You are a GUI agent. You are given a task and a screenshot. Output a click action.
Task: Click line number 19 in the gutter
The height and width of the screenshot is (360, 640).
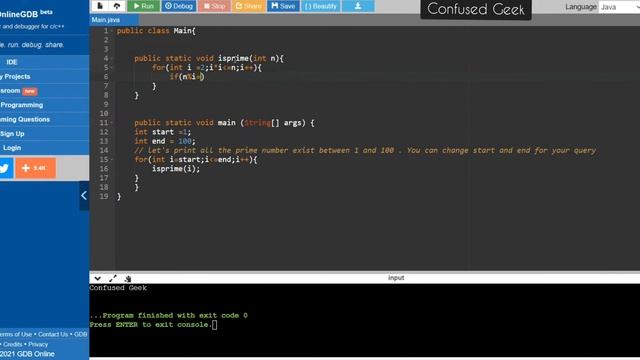[104, 196]
